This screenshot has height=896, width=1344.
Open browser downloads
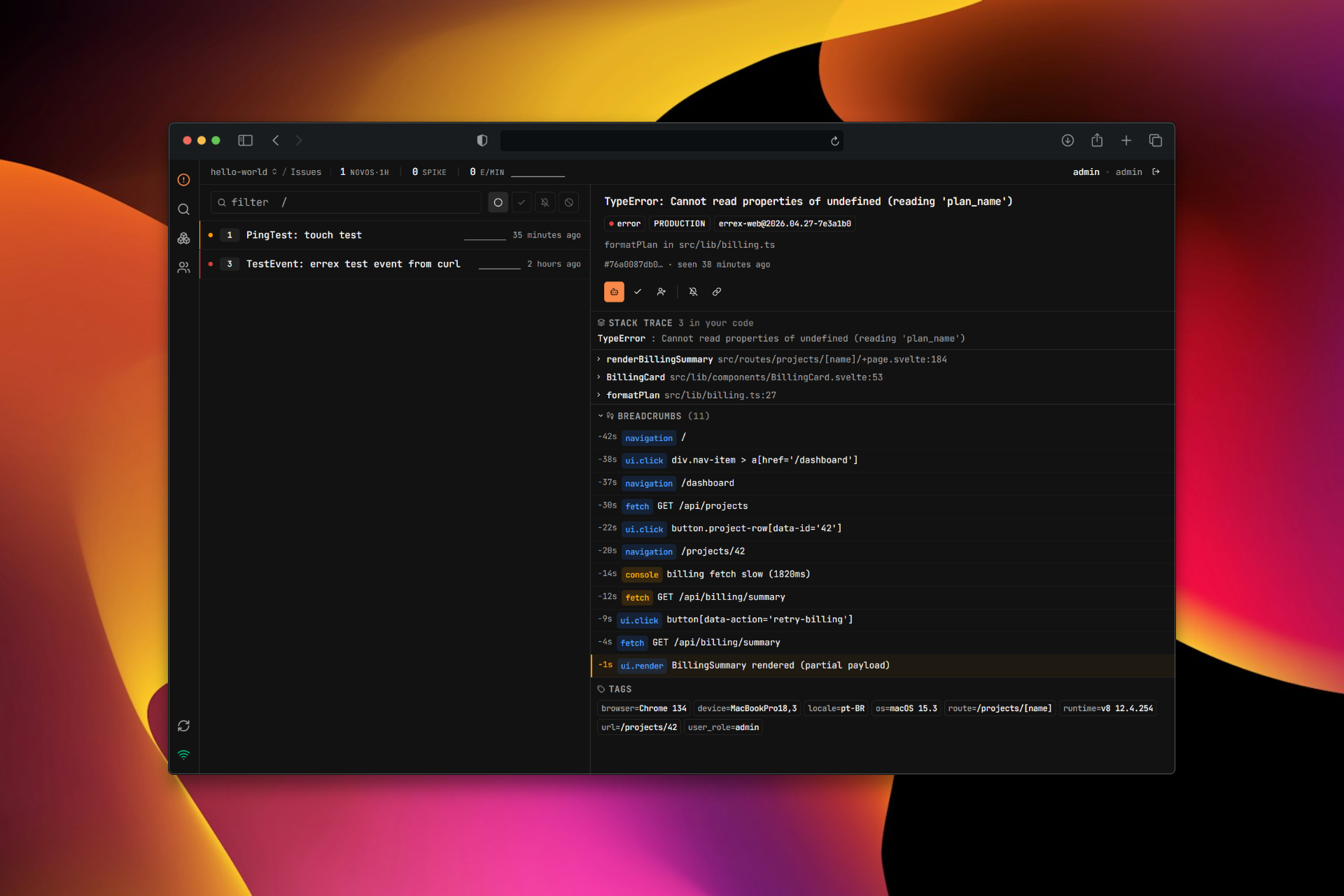[x=1067, y=141]
